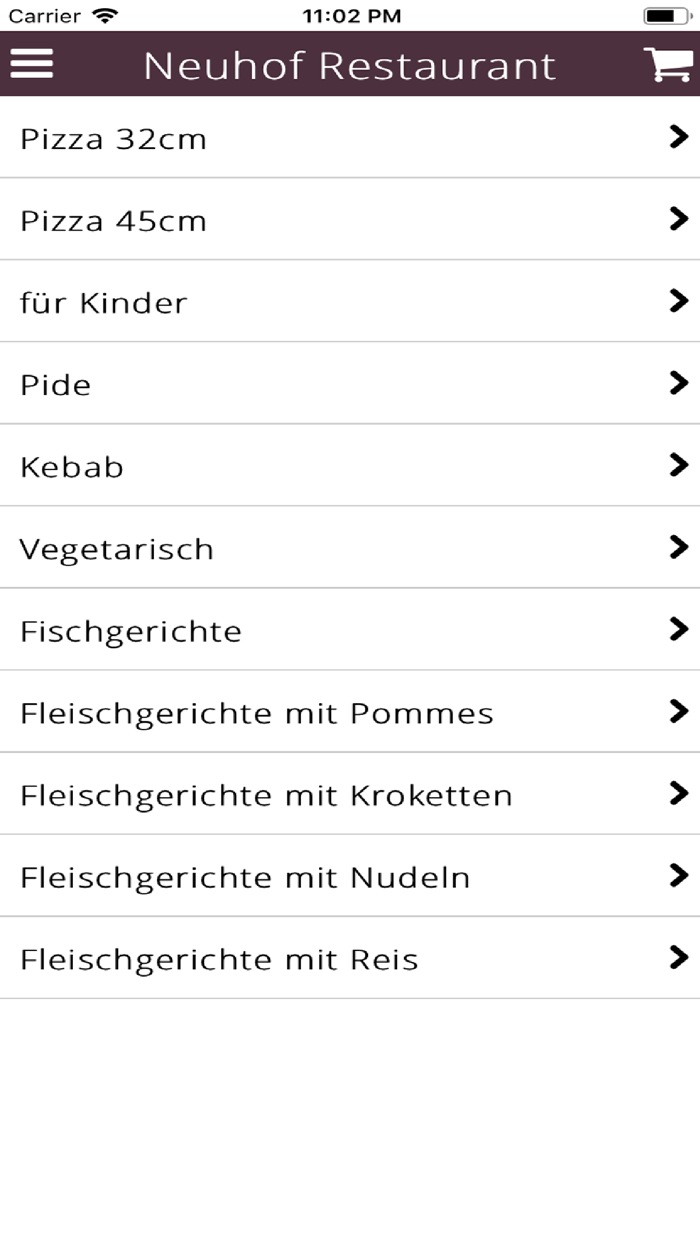Open Fleischgerichte mit Reis
Viewport: 700px width, 1244px height.
click(x=350, y=958)
